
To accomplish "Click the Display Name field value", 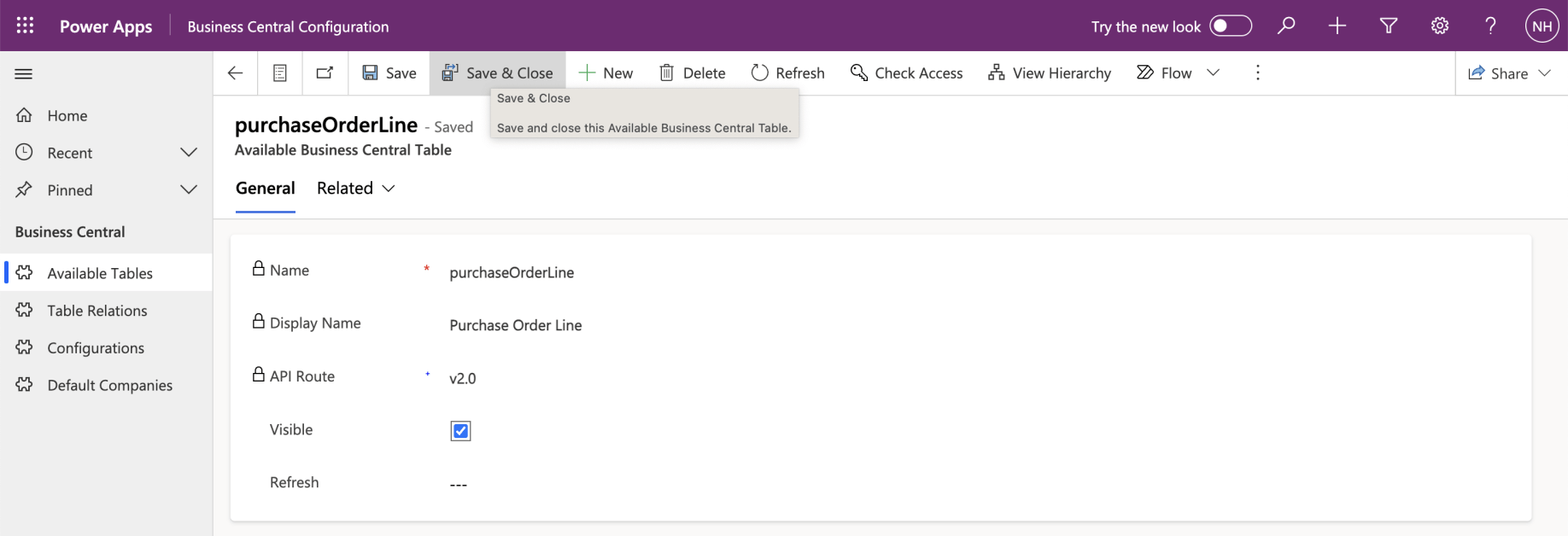I will (516, 325).
